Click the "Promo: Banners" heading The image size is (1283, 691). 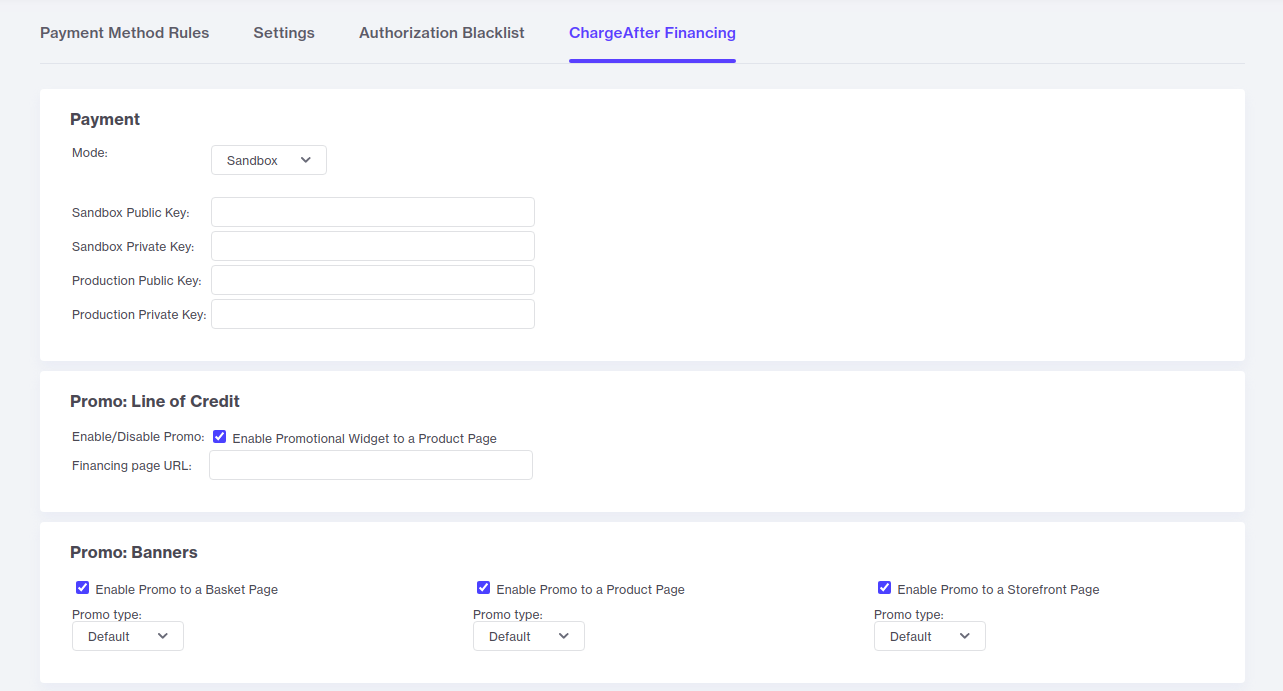pos(134,552)
